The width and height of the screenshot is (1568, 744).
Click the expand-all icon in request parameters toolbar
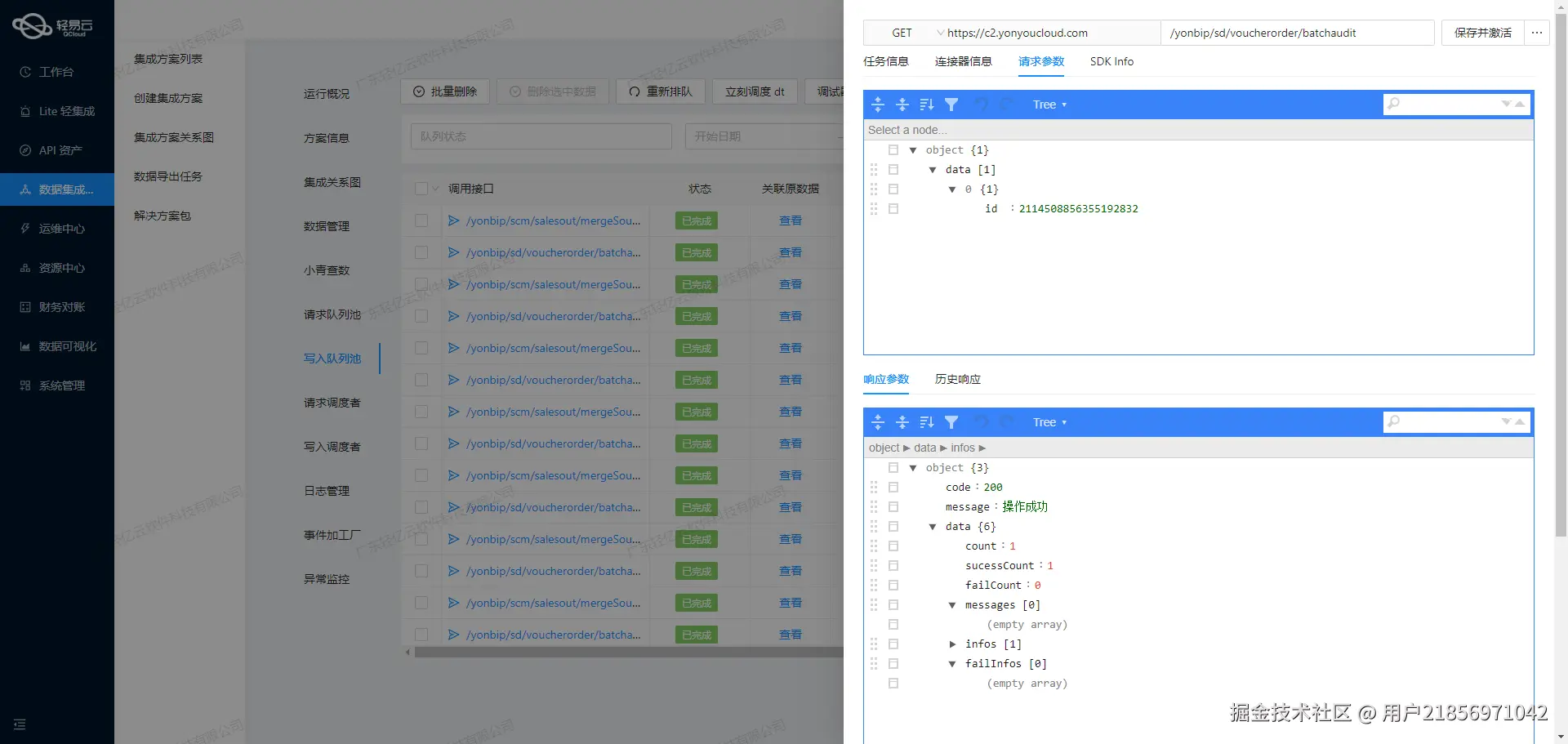pyautogui.click(x=878, y=105)
